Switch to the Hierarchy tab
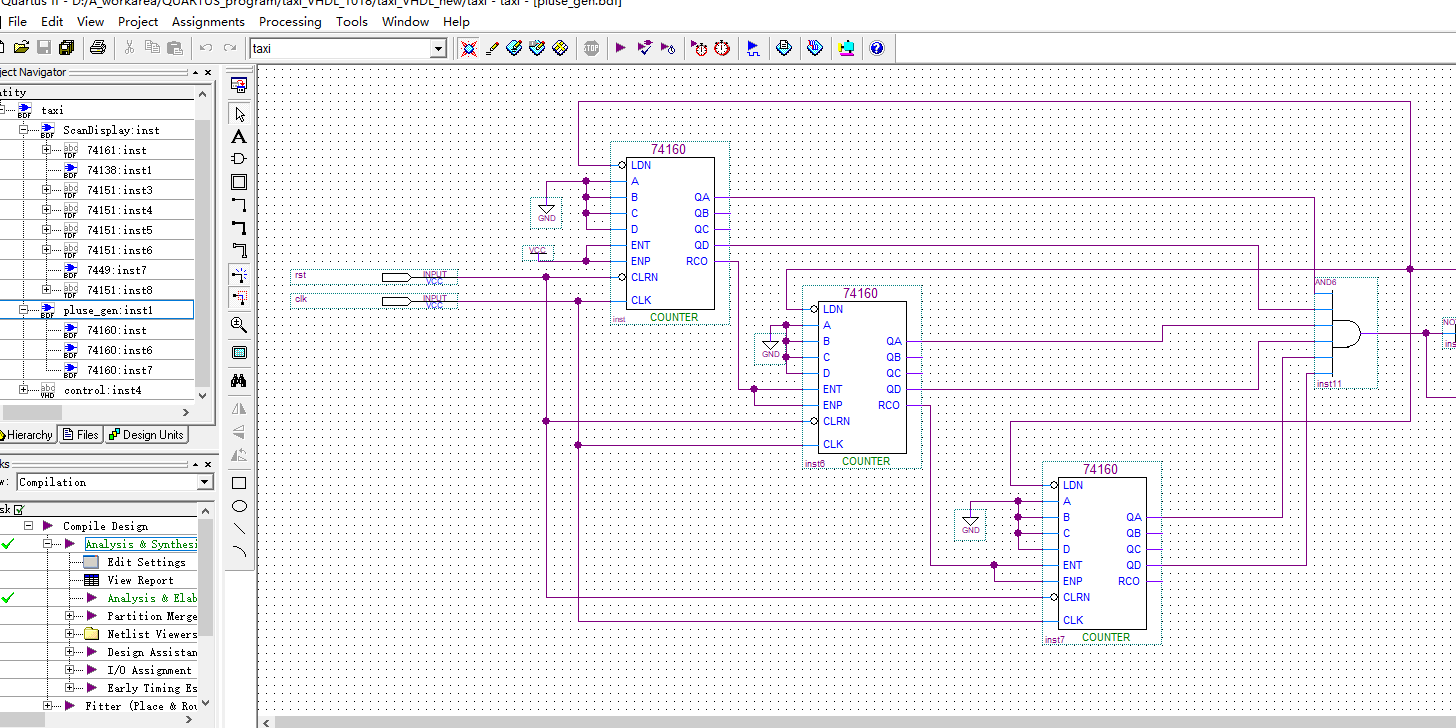 click(x=26, y=434)
